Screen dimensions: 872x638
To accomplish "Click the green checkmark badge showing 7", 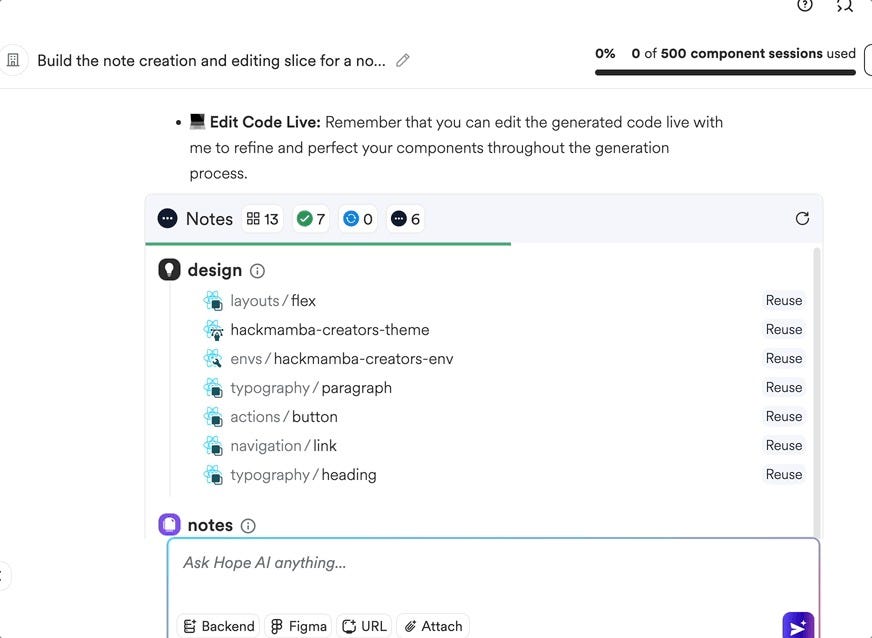I will click(x=310, y=218).
